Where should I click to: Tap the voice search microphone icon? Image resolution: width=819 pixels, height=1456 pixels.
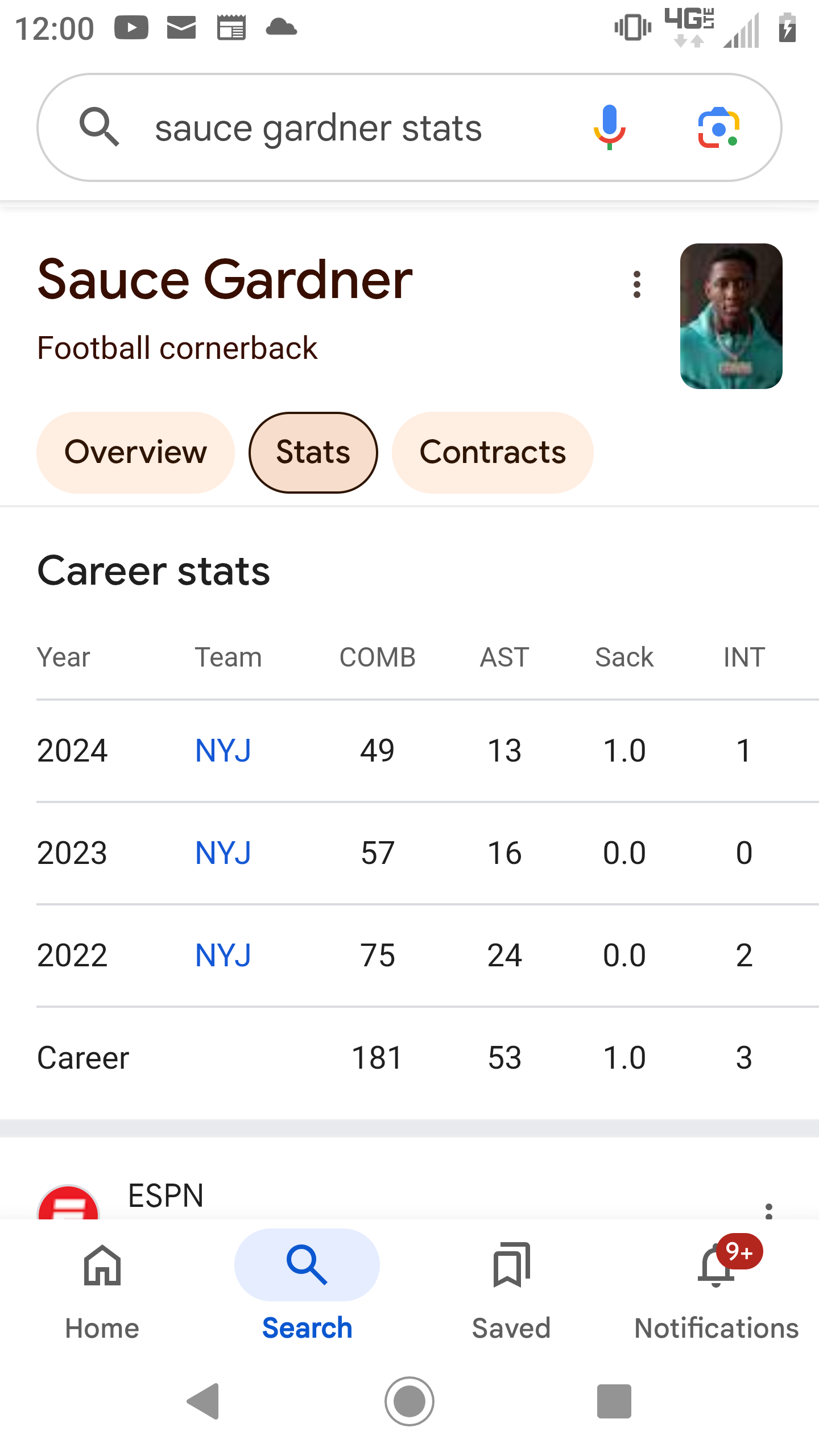click(x=609, y=127)
